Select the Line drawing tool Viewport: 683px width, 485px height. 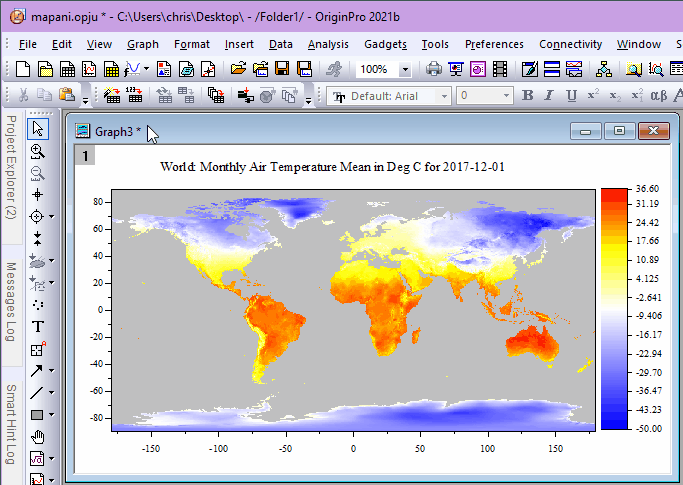(x=37, y=393)
